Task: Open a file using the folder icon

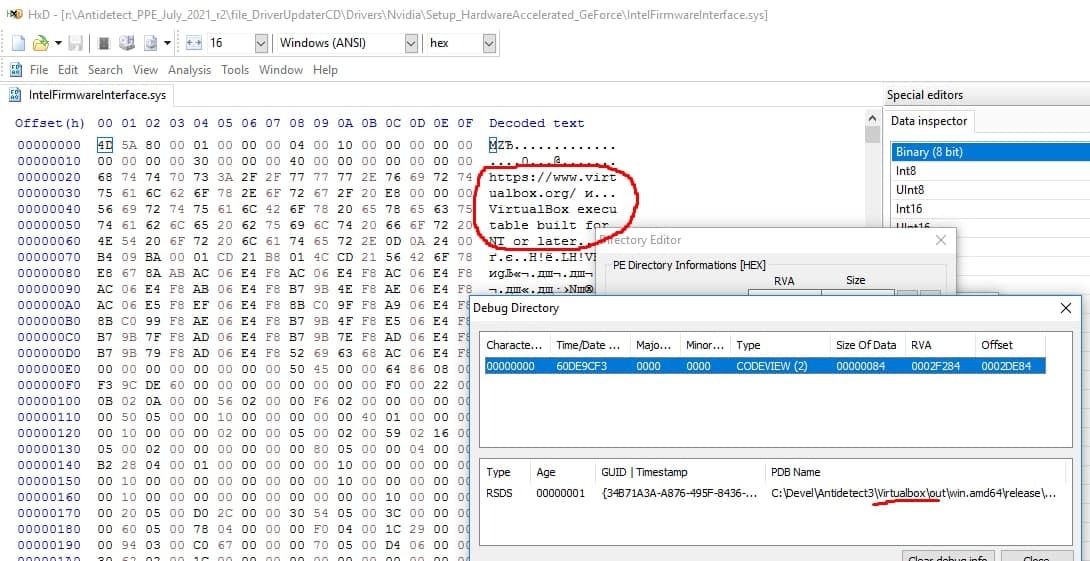Action: pyautogui.click(x=41, y=43)
